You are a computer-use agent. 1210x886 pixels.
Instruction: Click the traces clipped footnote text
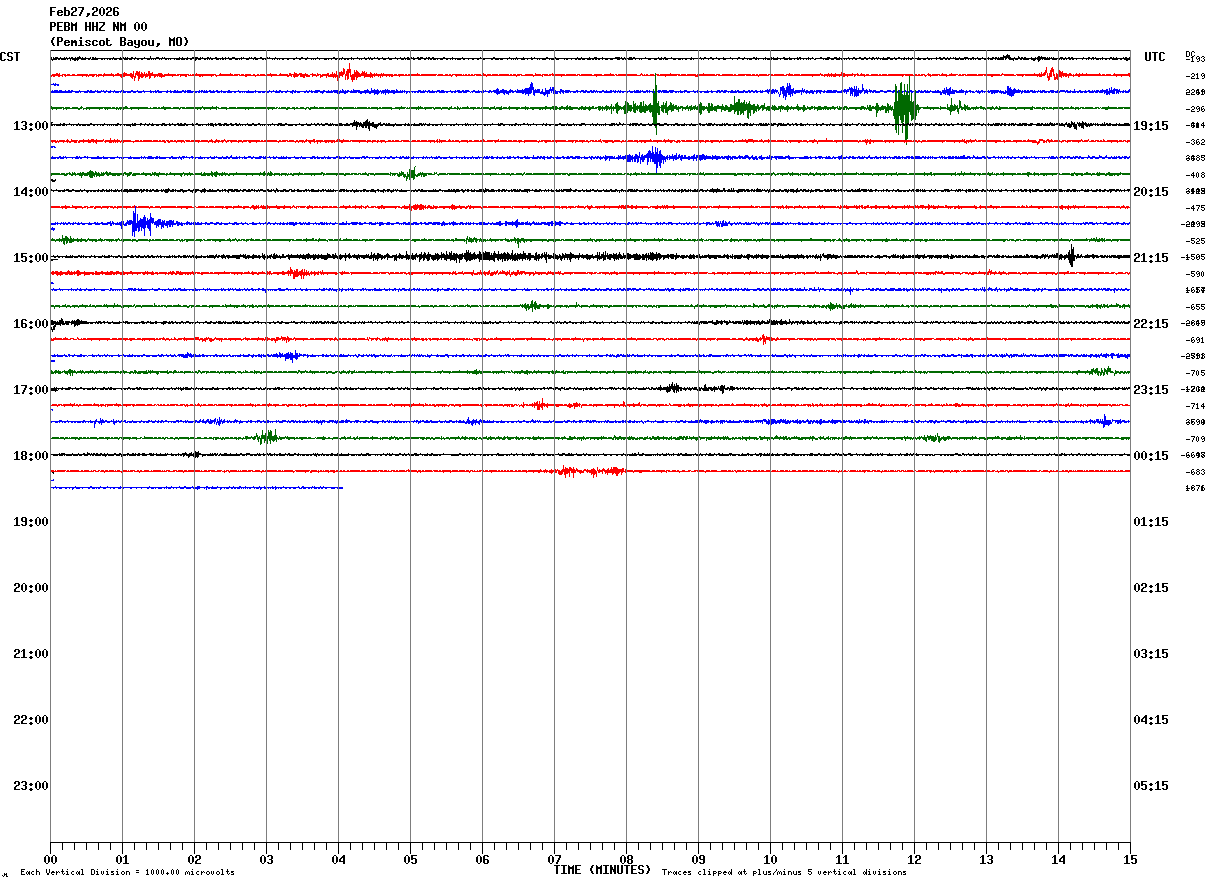pyautogui.click(x=784, y=873)
